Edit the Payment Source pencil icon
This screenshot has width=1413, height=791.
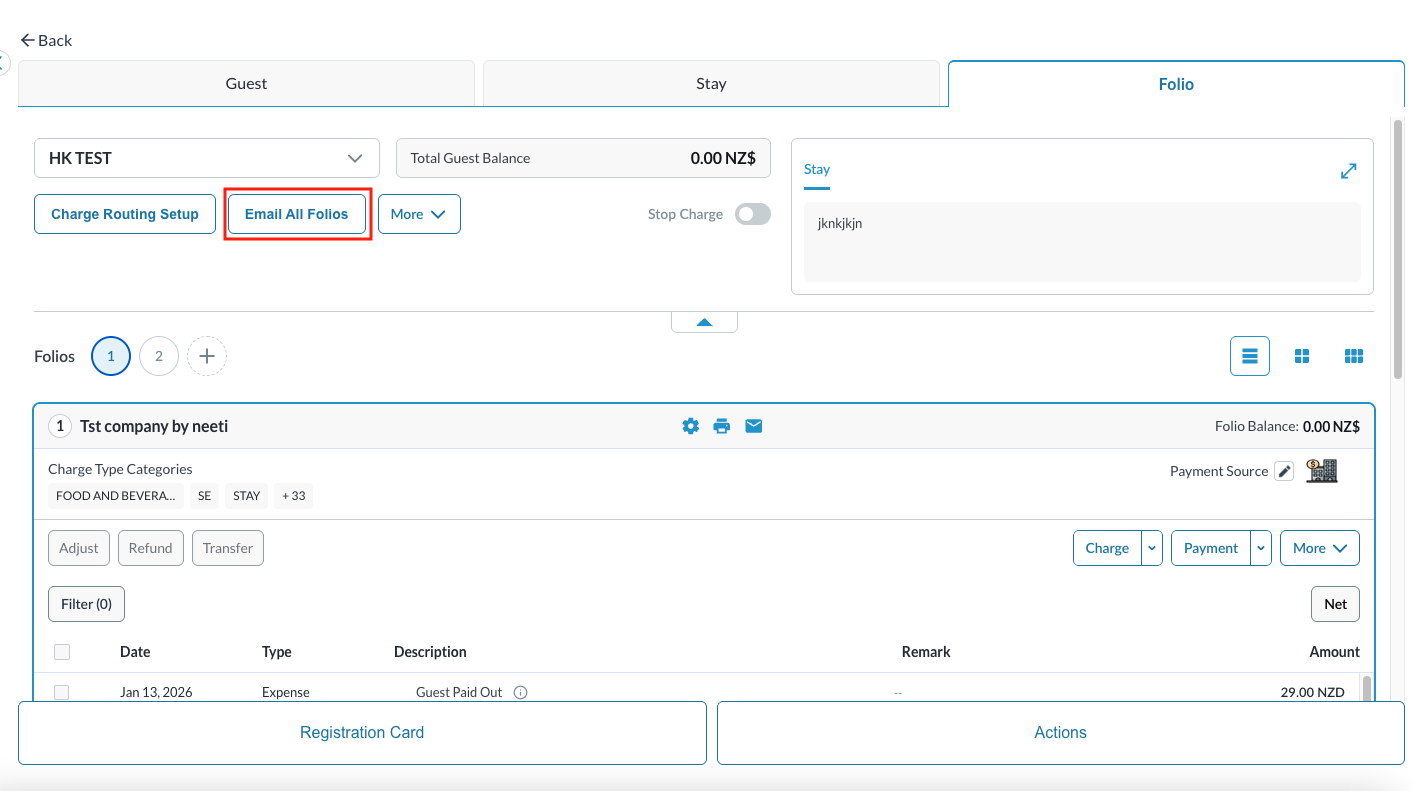click(x=1284, y=471)
